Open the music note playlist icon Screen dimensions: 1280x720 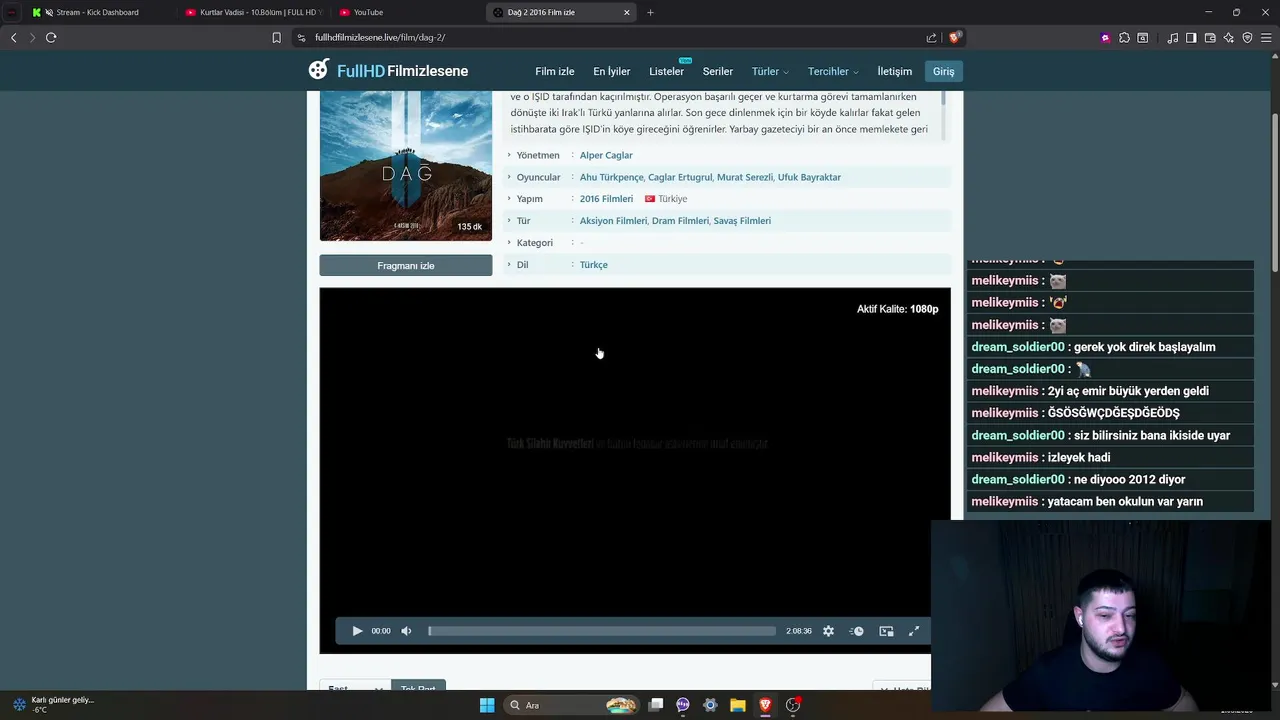(1173, 38)
